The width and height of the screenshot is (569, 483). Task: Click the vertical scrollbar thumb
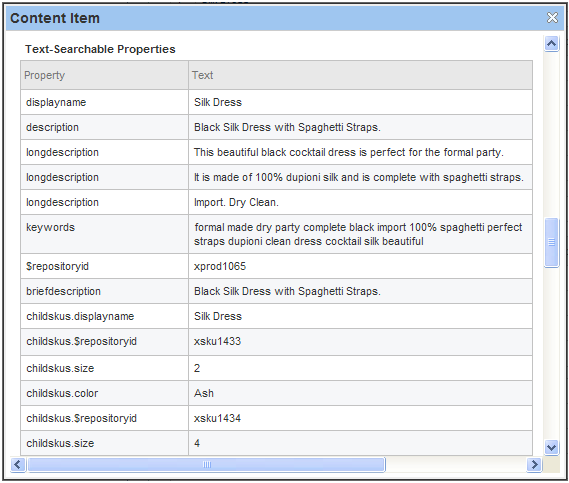pyautogui.click(x=552, y=242)
